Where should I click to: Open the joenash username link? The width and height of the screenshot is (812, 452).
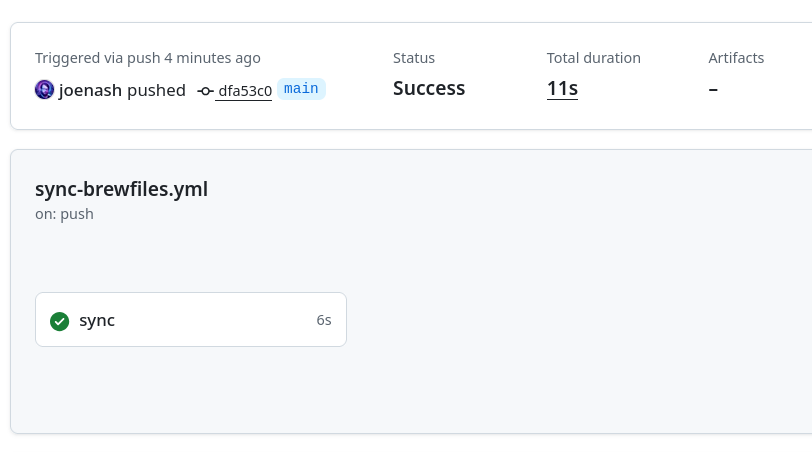tap(90, 90)
